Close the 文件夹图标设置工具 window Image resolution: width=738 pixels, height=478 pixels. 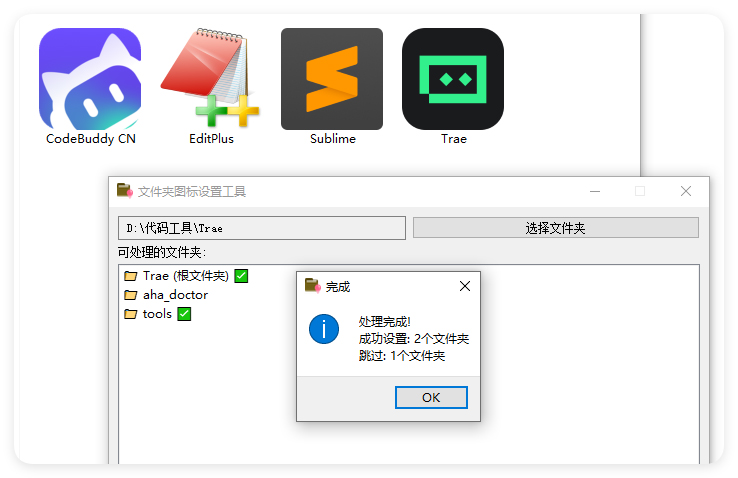tap(686, 191)
